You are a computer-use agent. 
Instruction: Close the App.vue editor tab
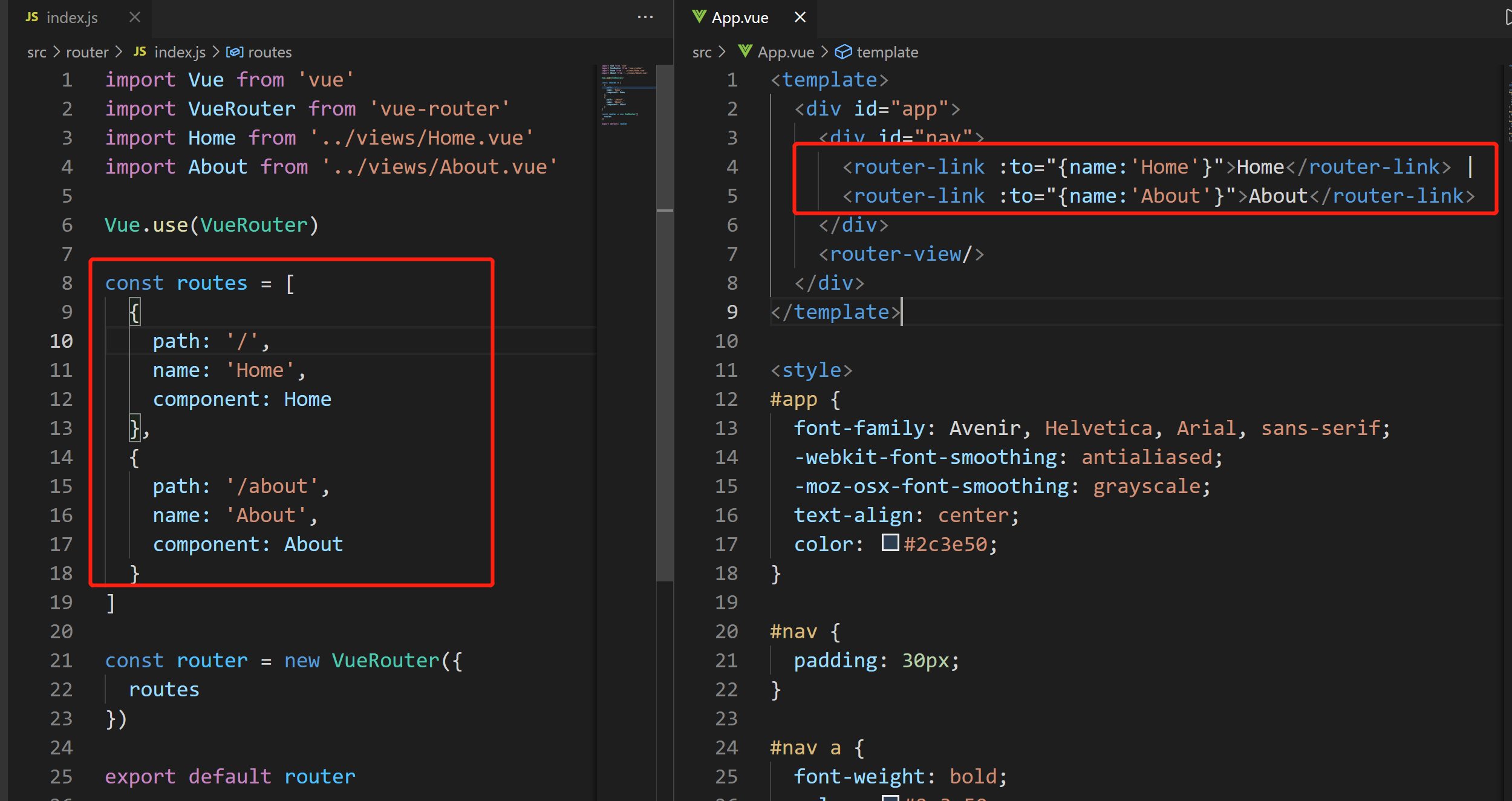(x=800, y=17)
